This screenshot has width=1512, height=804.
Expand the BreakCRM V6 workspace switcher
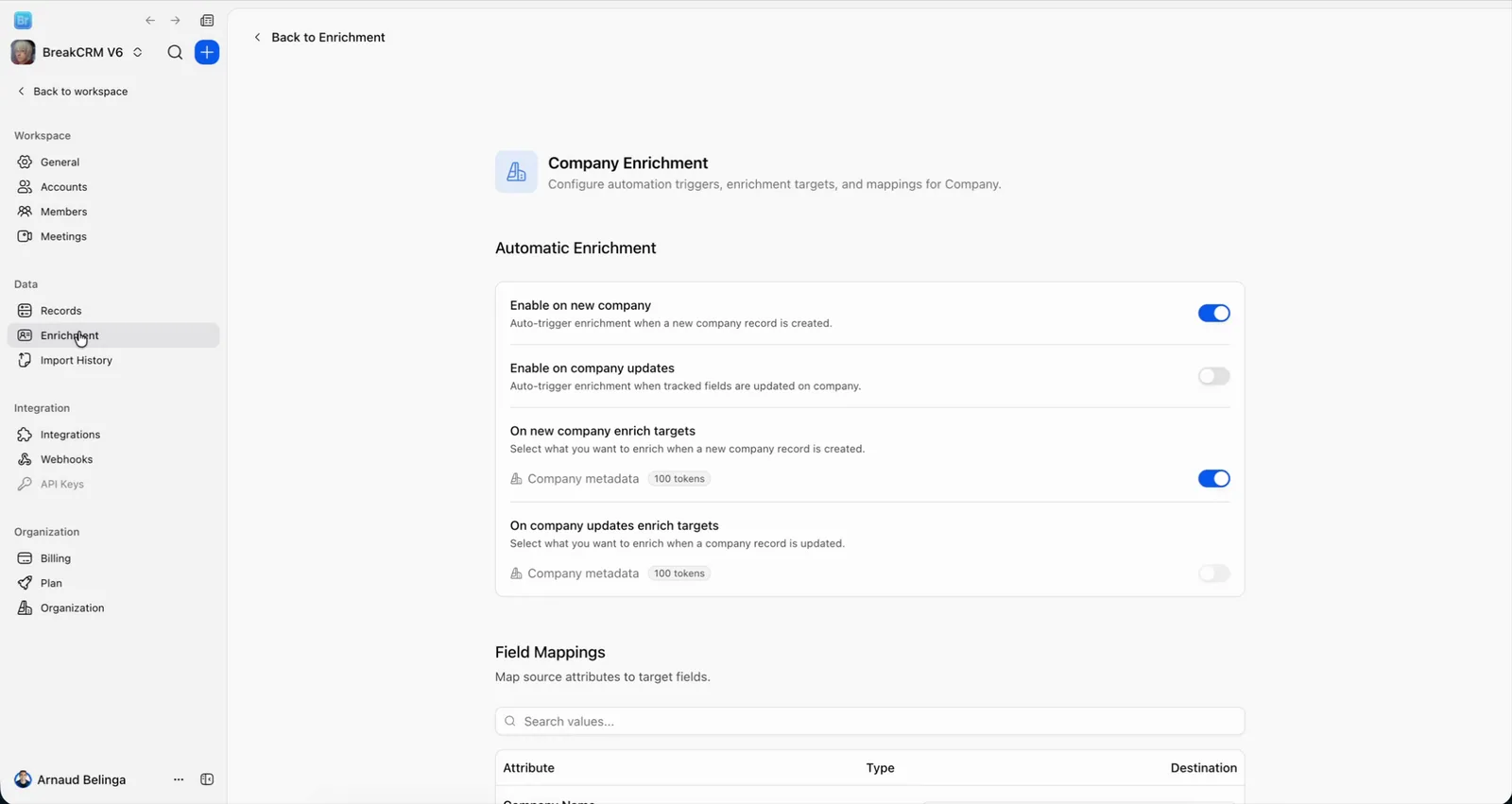pos(138,53)
